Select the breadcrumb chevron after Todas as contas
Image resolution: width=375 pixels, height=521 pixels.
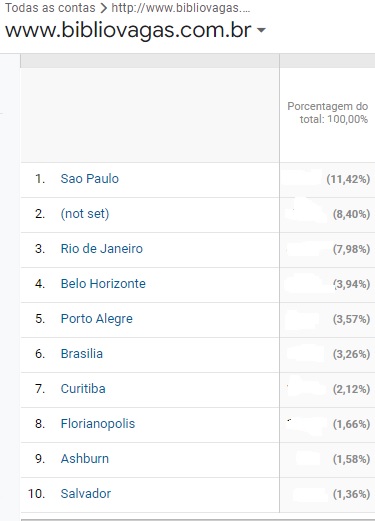[103, 8]
